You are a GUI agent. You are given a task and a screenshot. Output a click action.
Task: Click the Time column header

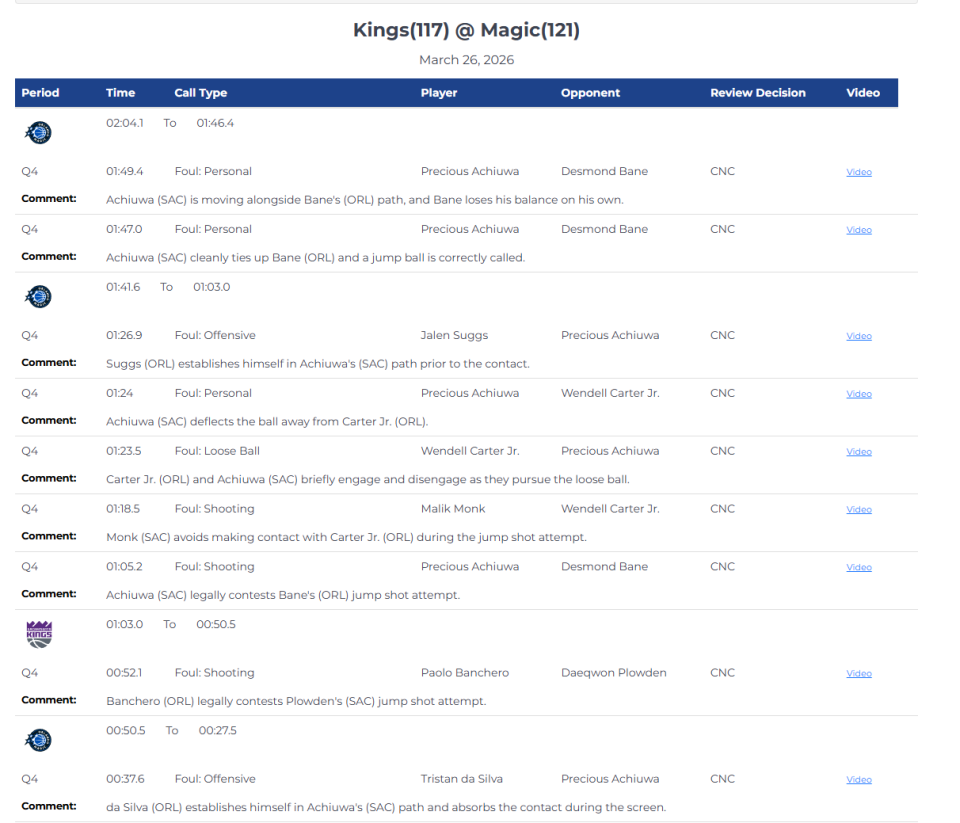coord(120,93)
